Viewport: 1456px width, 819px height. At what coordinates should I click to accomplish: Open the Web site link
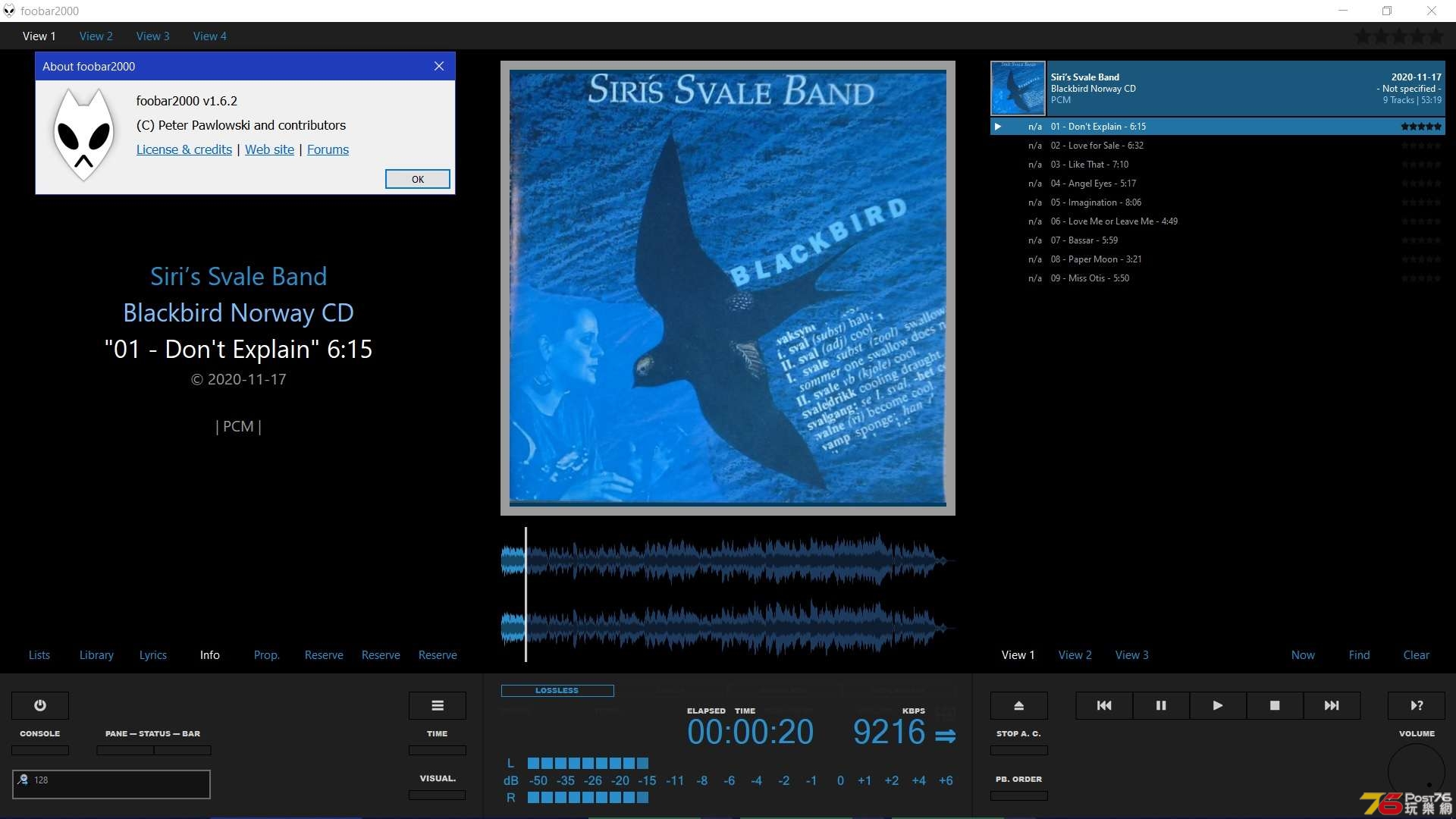[x=269, y=149]
